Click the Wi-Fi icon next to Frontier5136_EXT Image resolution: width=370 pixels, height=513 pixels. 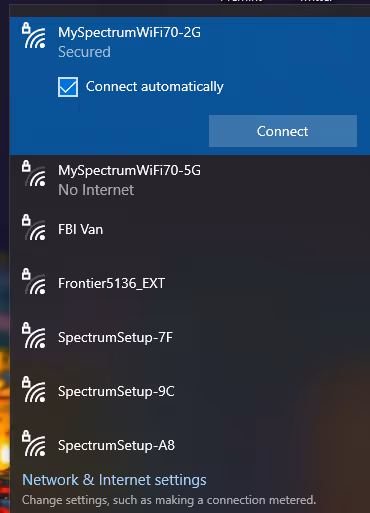pyautogui.click(x=34, y=282)
